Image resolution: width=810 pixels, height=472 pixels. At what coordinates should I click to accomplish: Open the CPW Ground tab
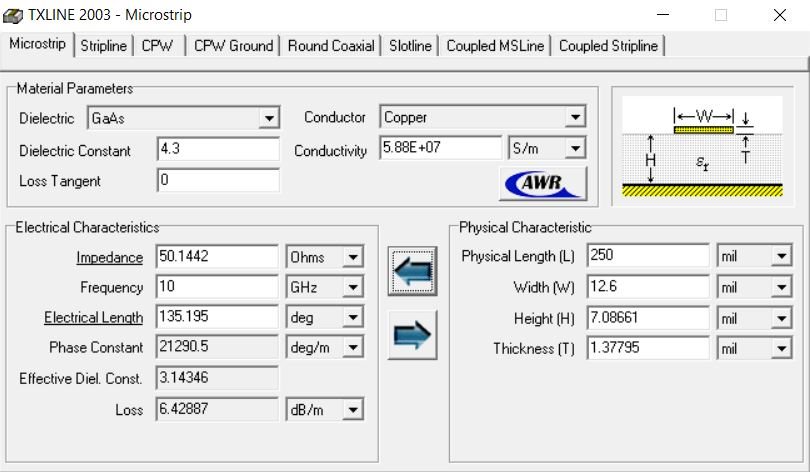coord(233,46)
